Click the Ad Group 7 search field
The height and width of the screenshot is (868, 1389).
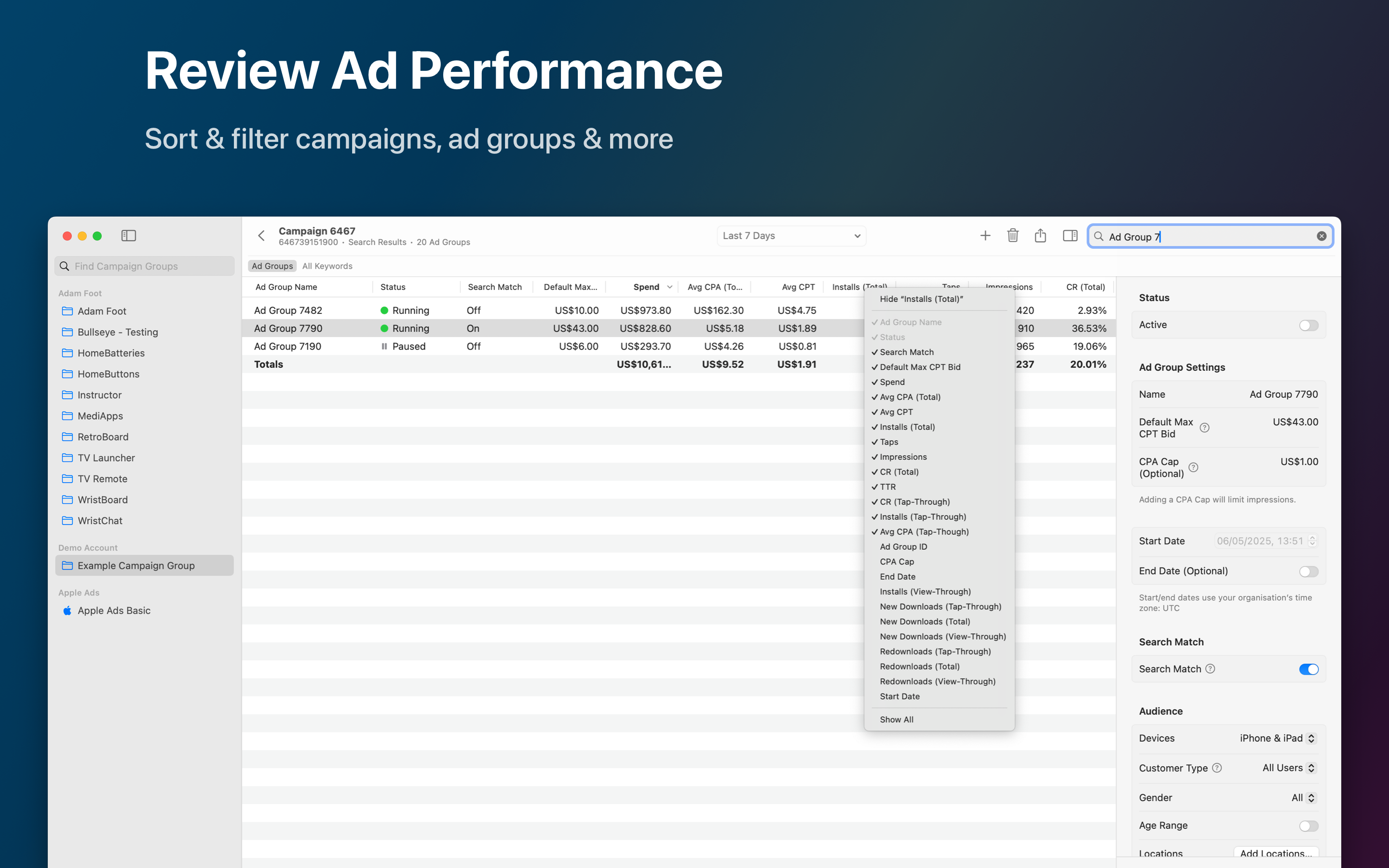click(1210, 236)
